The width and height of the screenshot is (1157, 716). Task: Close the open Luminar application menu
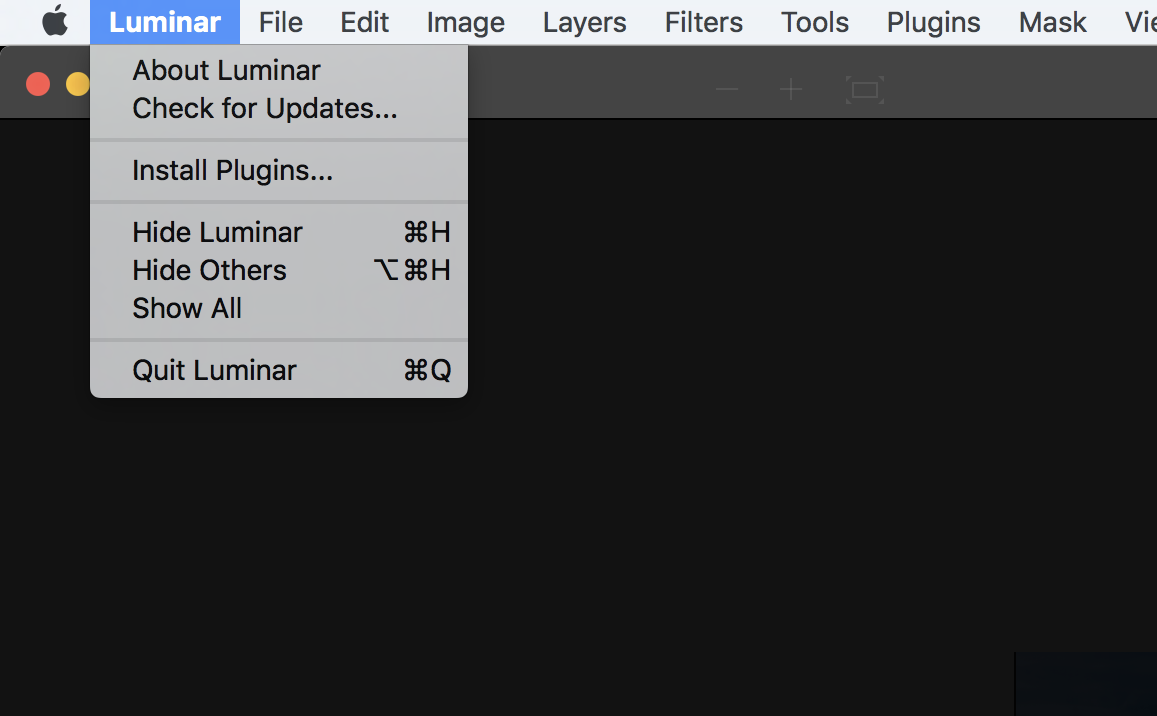(x=164, y=21)
